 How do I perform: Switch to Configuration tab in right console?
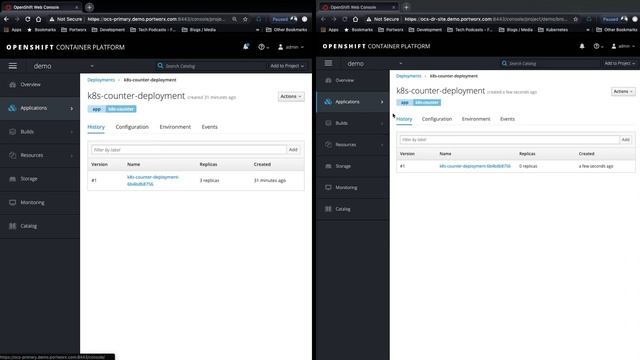[437, 119]
